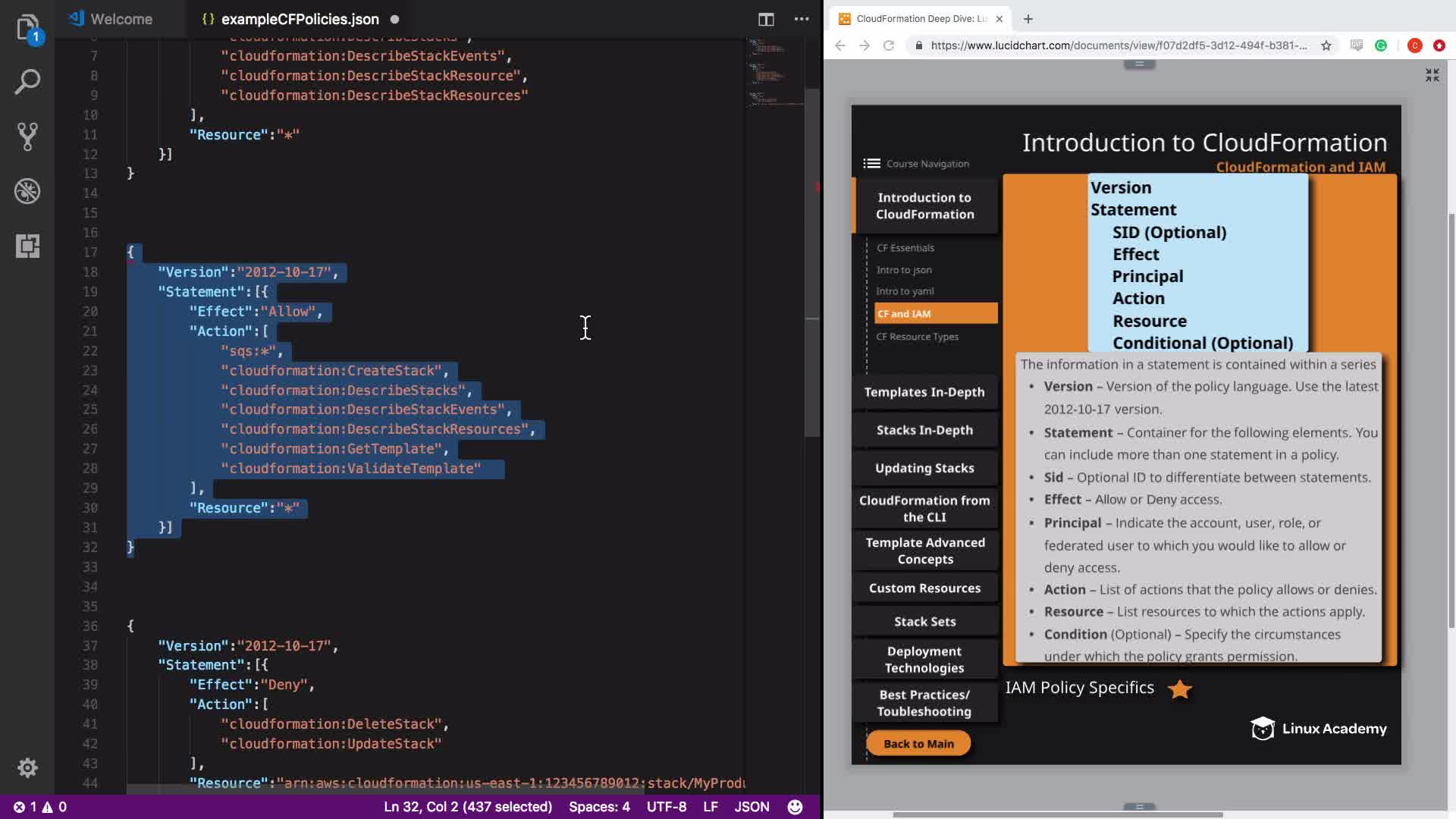Open the Manage gear settings
1456x819 pixels.
(x=27, y=767)
